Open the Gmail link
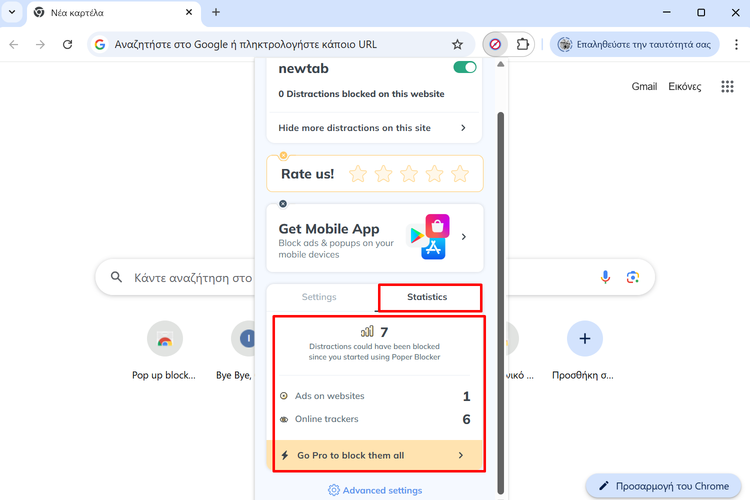The image size is (750, 500). coord(644,87)
